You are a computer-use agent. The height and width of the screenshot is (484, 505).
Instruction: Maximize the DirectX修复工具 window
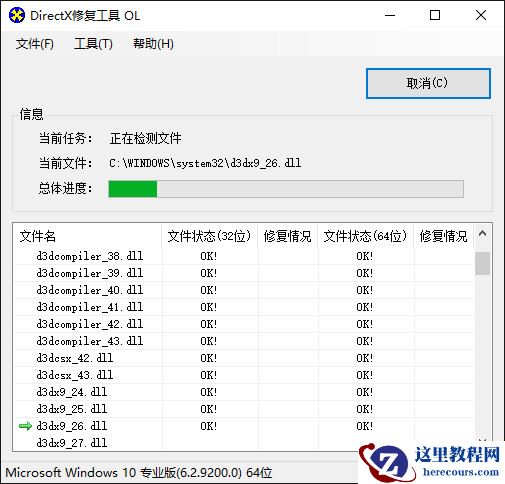point(435,15)
